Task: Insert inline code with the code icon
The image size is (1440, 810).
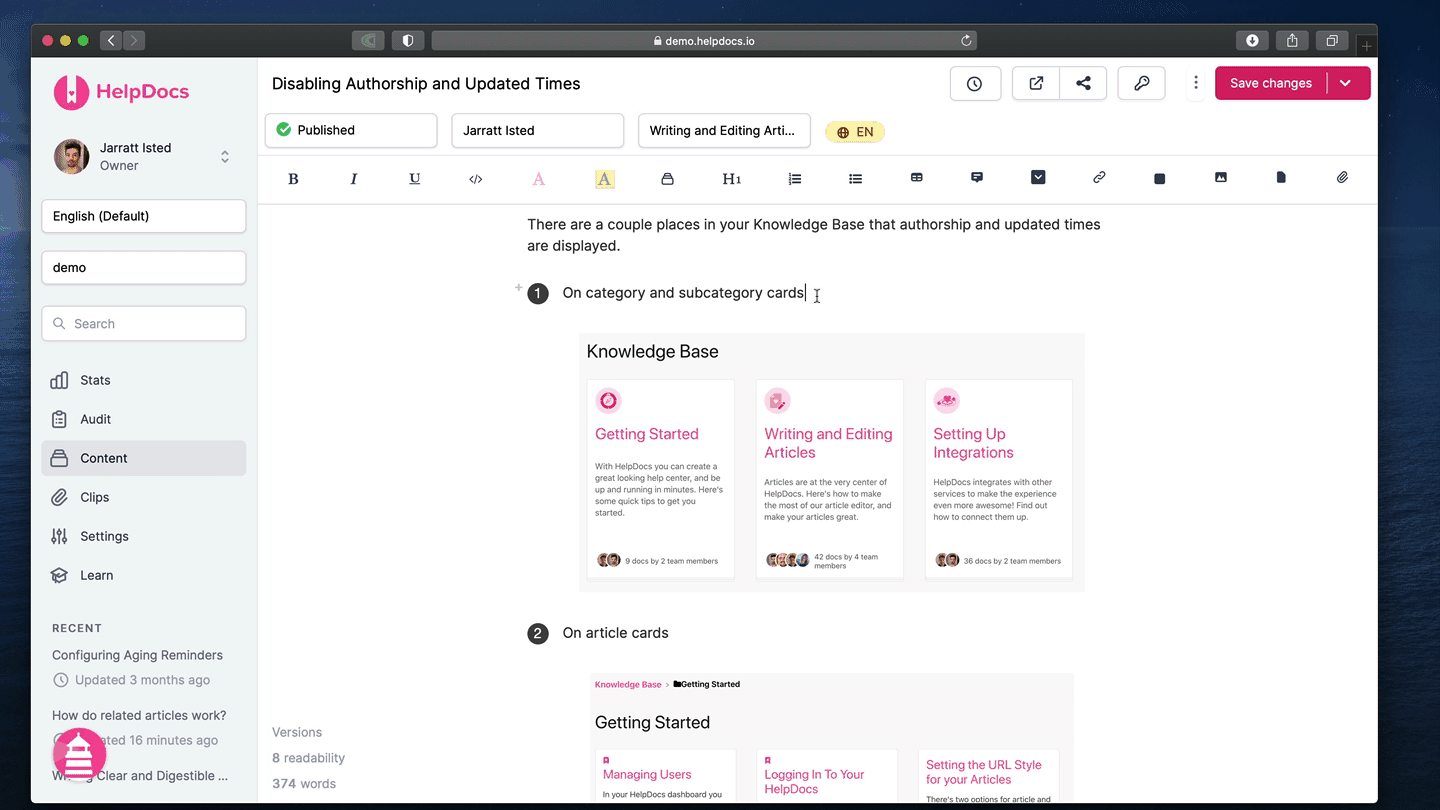Action: (x=476, y=179)
